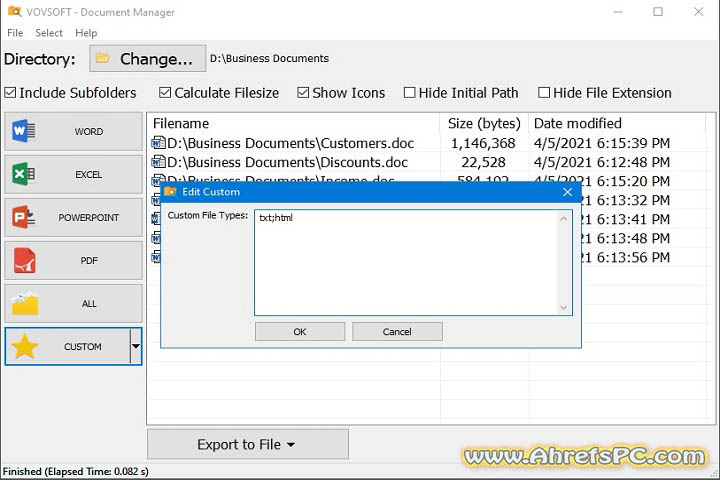Click the WORD filter button label
This screenshot has width=720, height=480.
click(89, 131)
